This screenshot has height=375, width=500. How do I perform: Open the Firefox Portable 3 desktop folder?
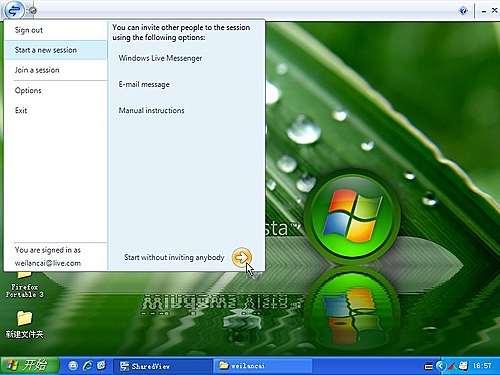coord(24,284)
